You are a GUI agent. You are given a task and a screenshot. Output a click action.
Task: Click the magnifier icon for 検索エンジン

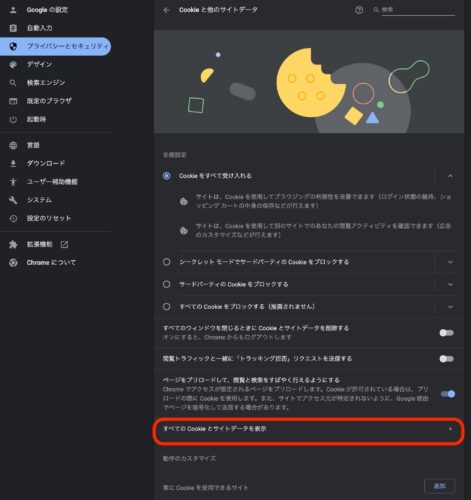click(13, 83)
